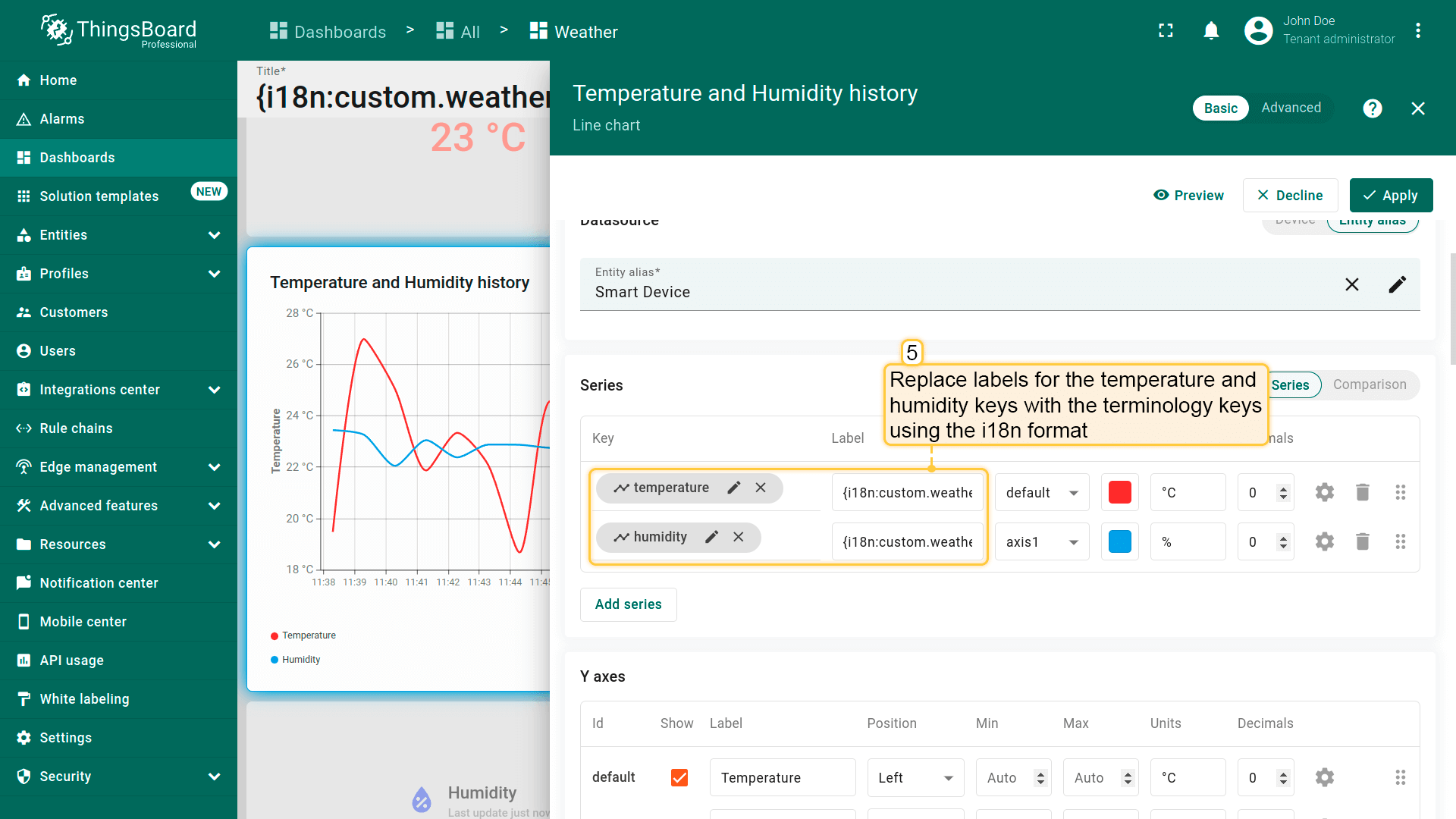Click the notifications bell icon
Image resolution: width=1456 pixels, height=819 pixels.
(1211, 31)
